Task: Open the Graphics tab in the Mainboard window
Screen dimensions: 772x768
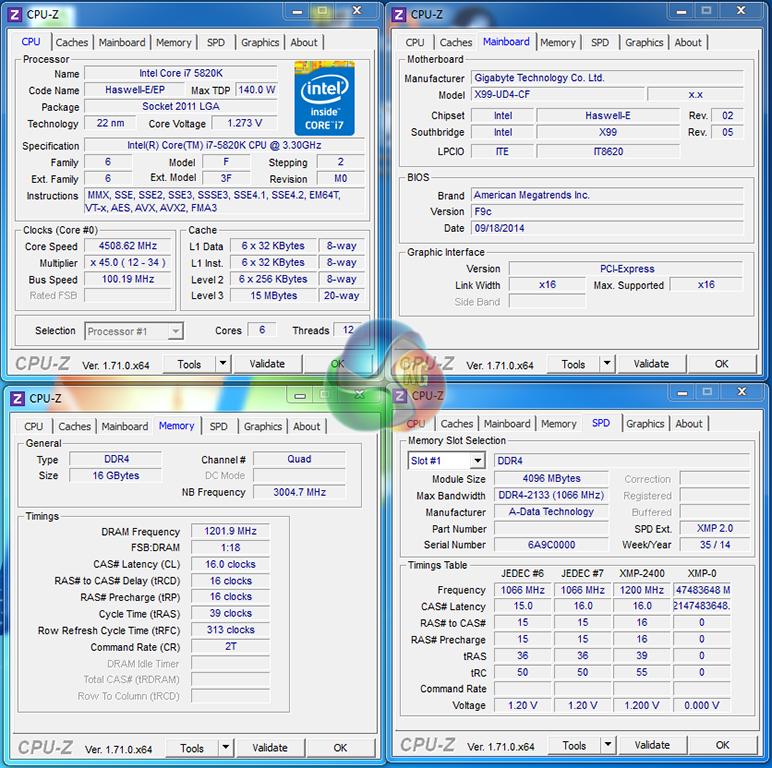Action: click(x=643, y=42)
